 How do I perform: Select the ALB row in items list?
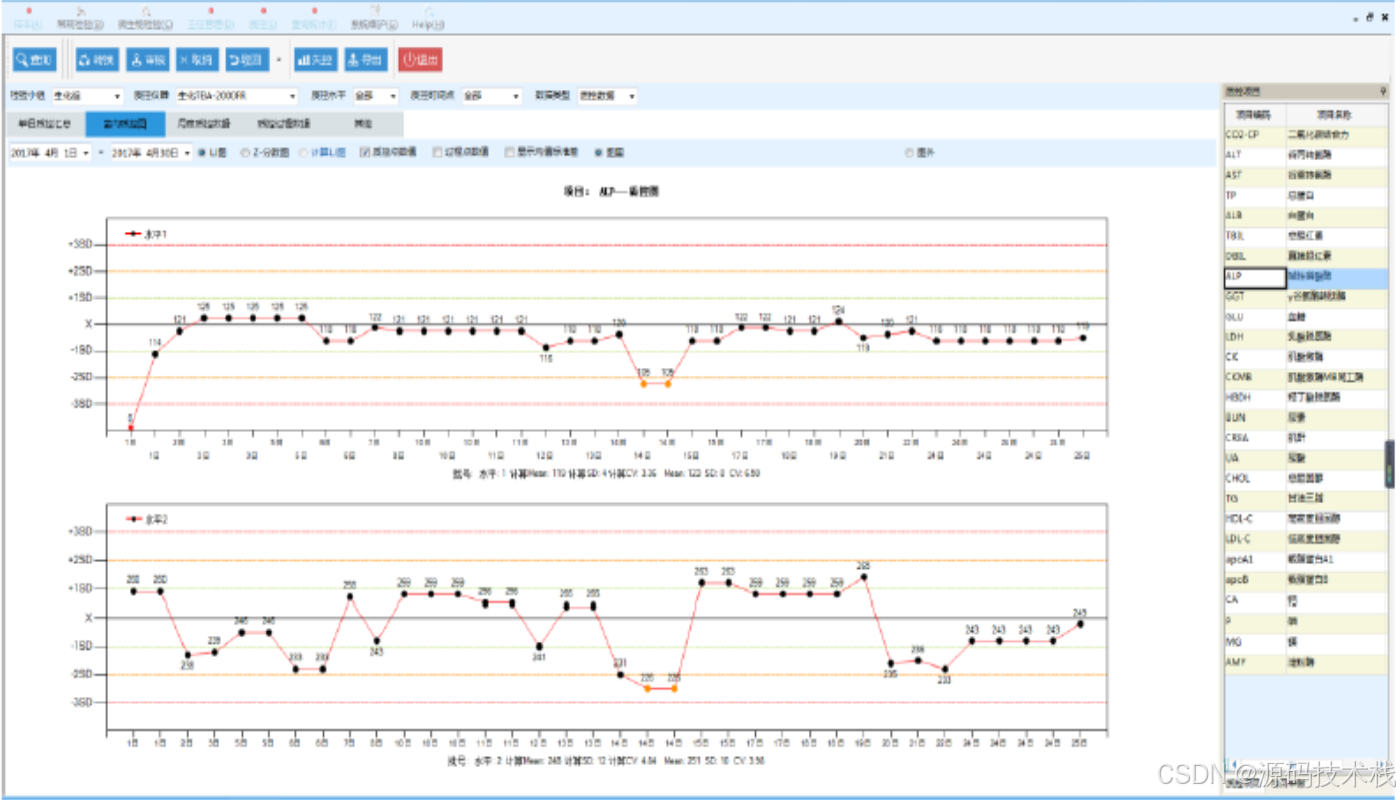pos(1306,215)
